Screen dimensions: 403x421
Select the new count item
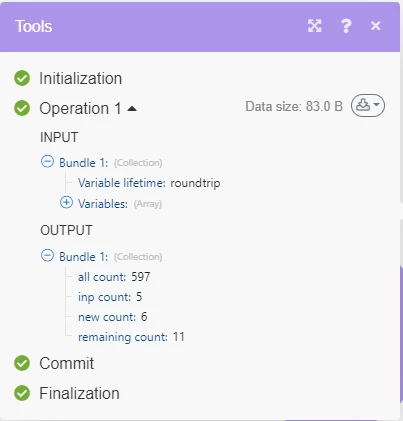(113, 317)
